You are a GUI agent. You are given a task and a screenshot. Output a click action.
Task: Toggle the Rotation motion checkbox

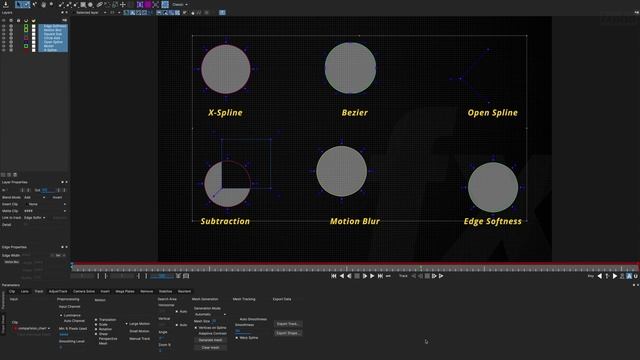point(96,329)
